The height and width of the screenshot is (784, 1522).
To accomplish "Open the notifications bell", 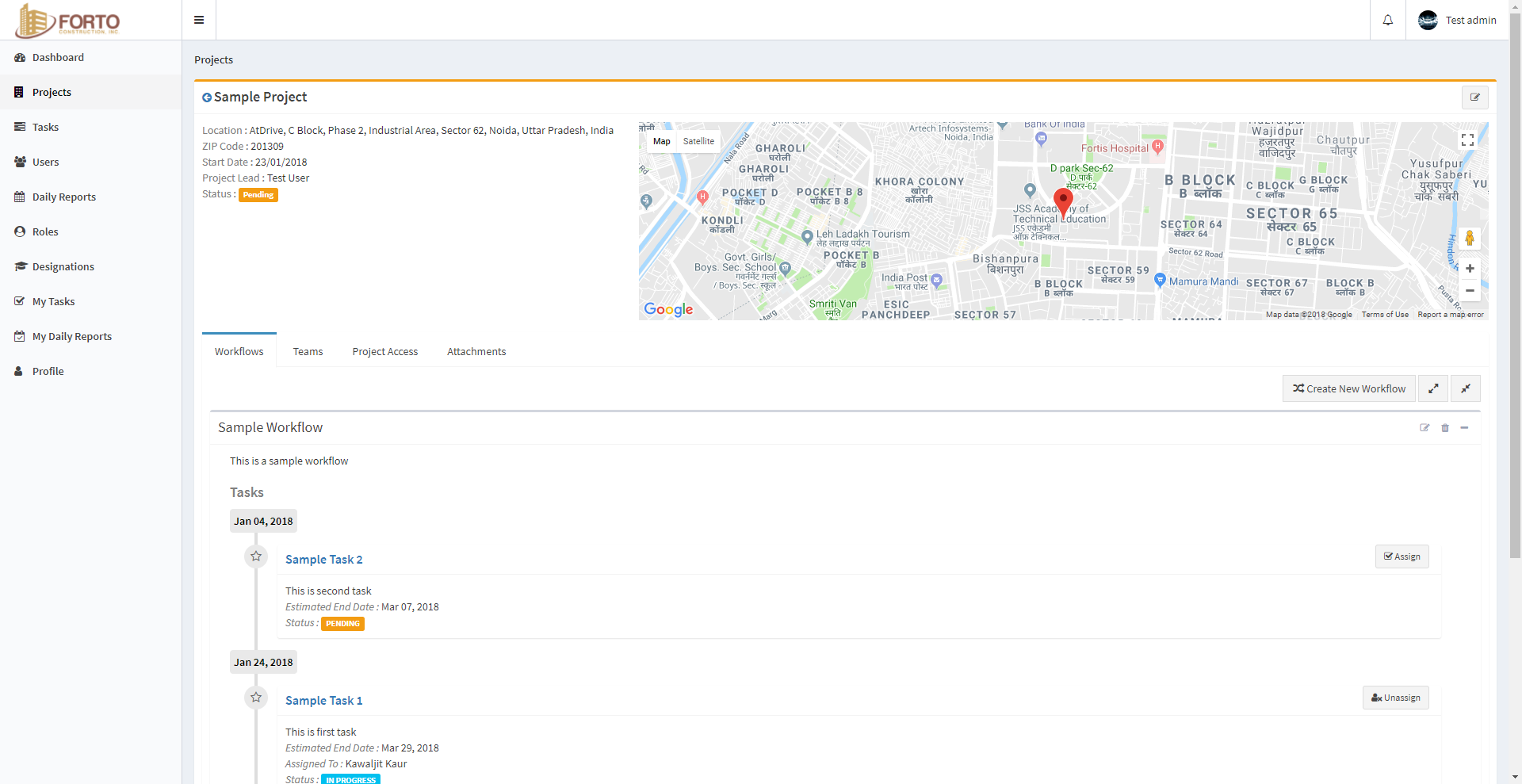I will (x=1388, y=20).
